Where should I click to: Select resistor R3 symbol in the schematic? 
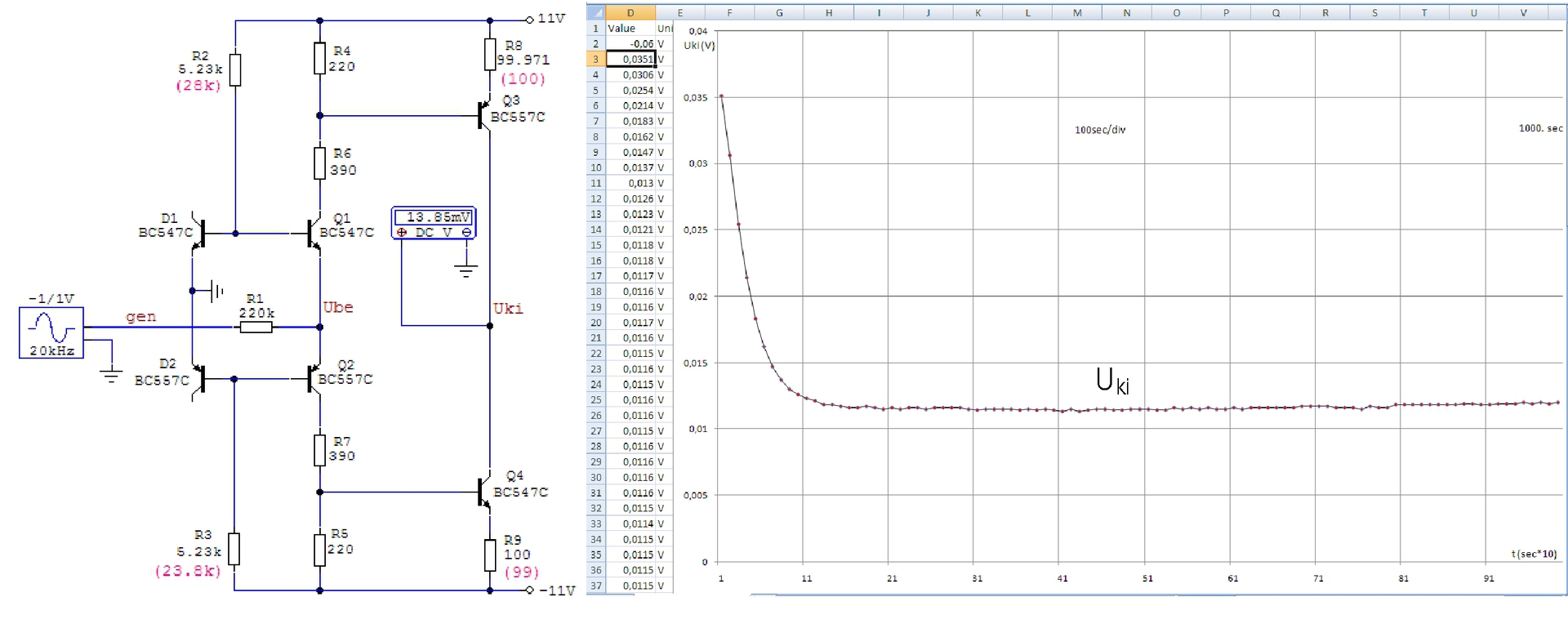click(x=234, y=549)
